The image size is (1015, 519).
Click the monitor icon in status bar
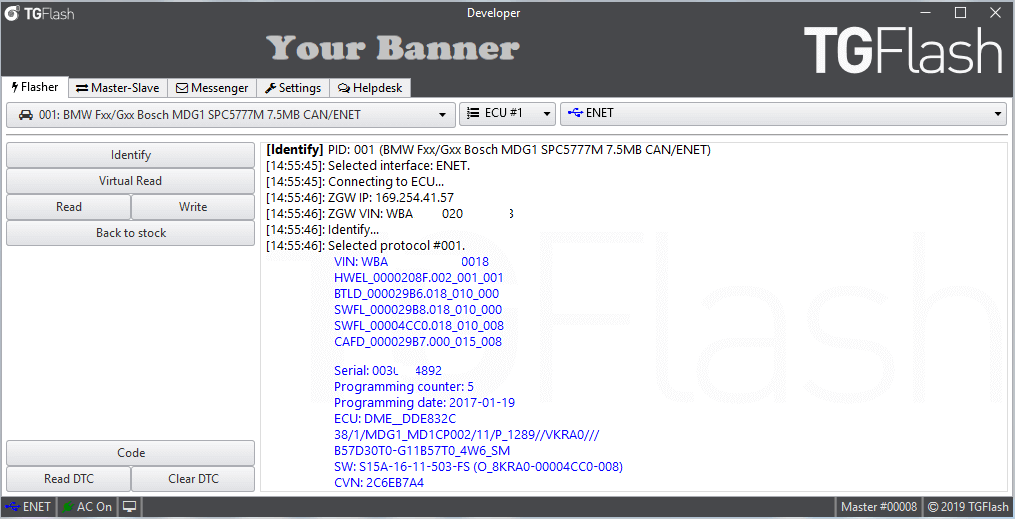click(130, 507)
